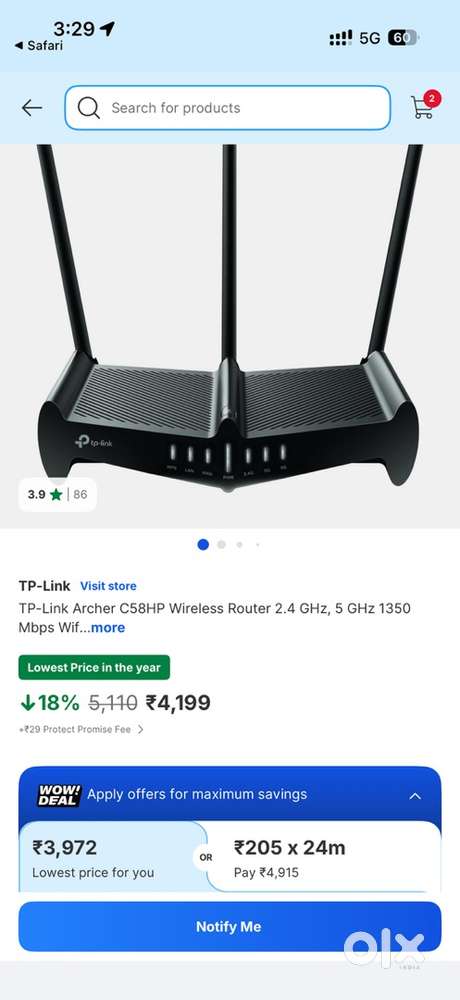Tap the battery indicator in status bar
Viewport: 460px width, 1000px height.
pyautogui.click(x=403, y=38)
